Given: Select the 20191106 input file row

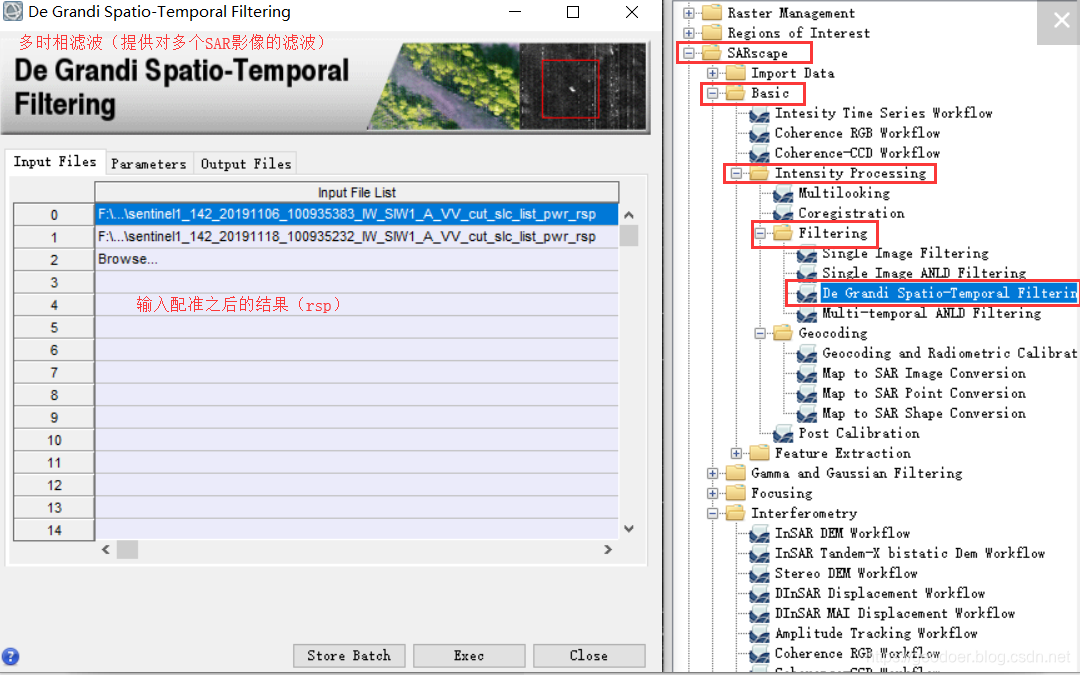Looking at the screenshot, I should pyautogui.click(x=356, y=214).
